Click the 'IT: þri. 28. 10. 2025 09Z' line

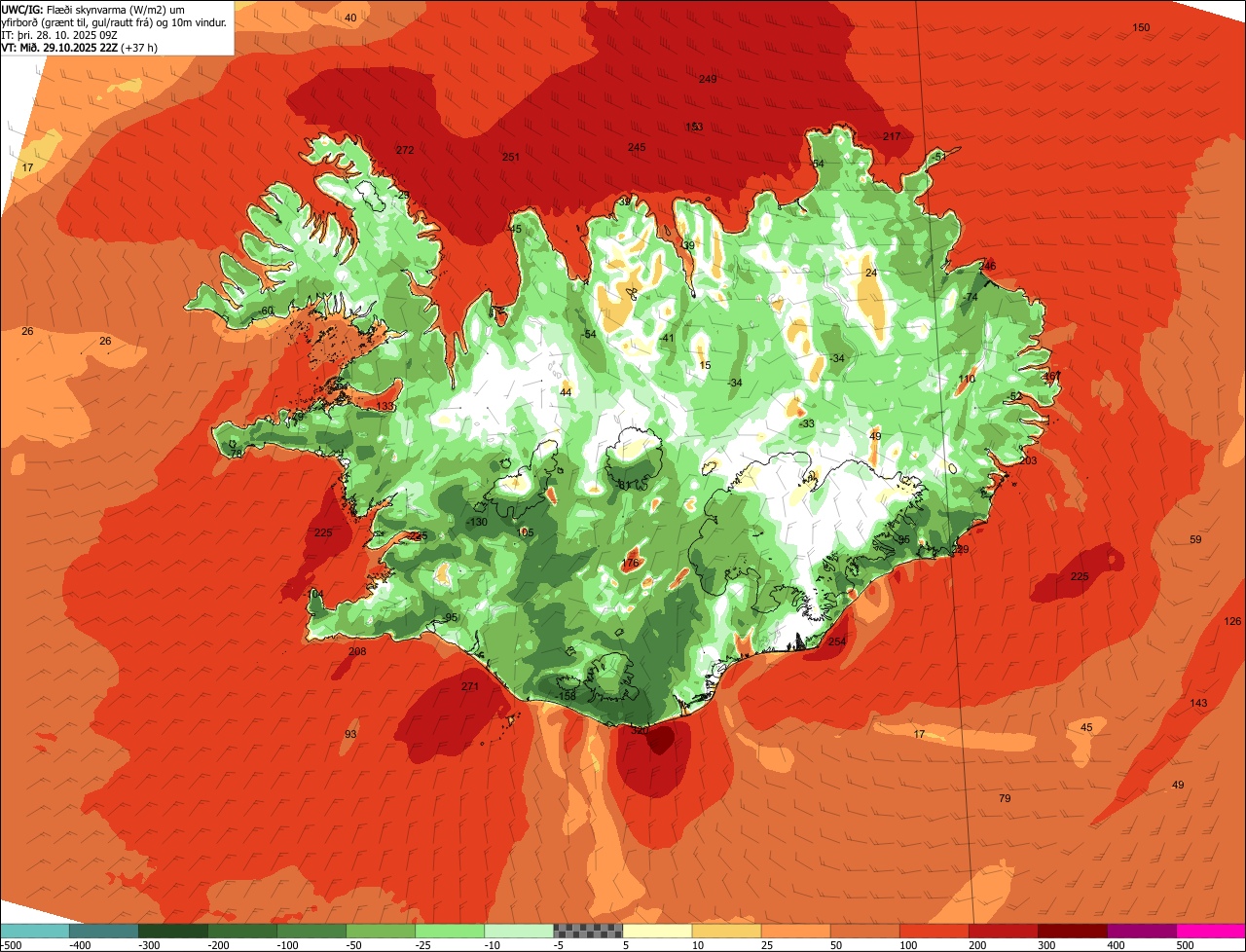click(59, 34)
